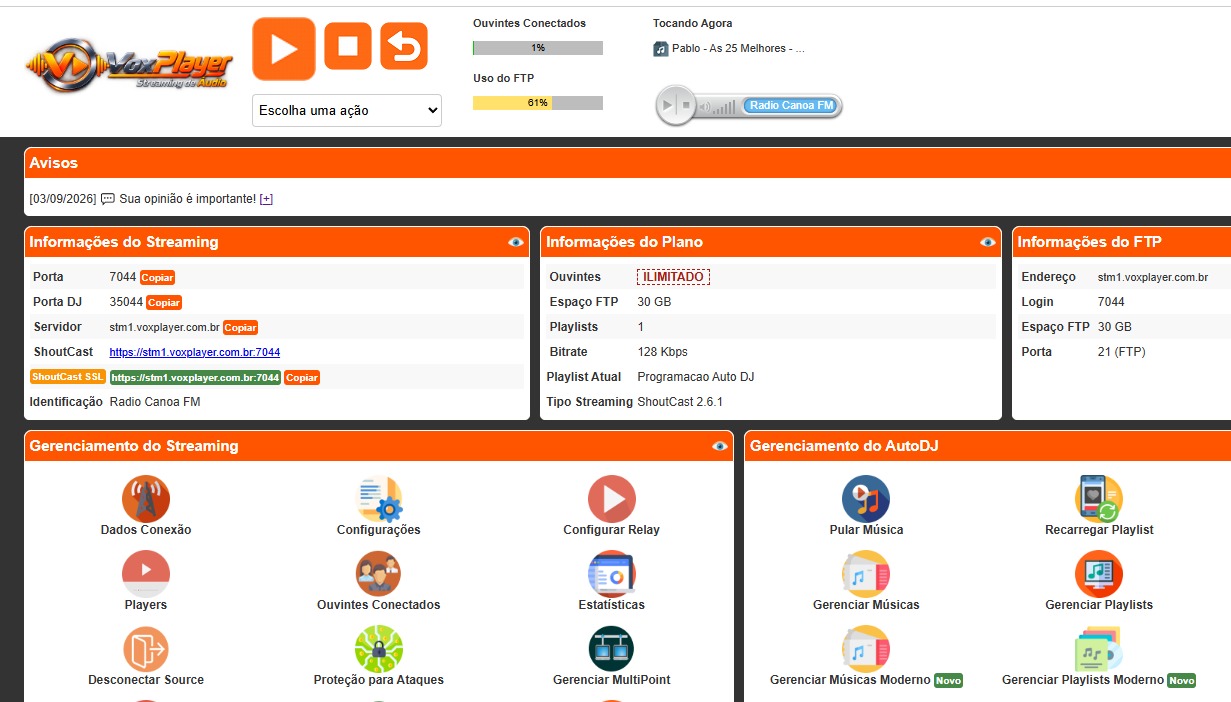The image size is (1231, 702).
Task: Click the Ouvintes Conectados progress bar
Action: point(538,48)
